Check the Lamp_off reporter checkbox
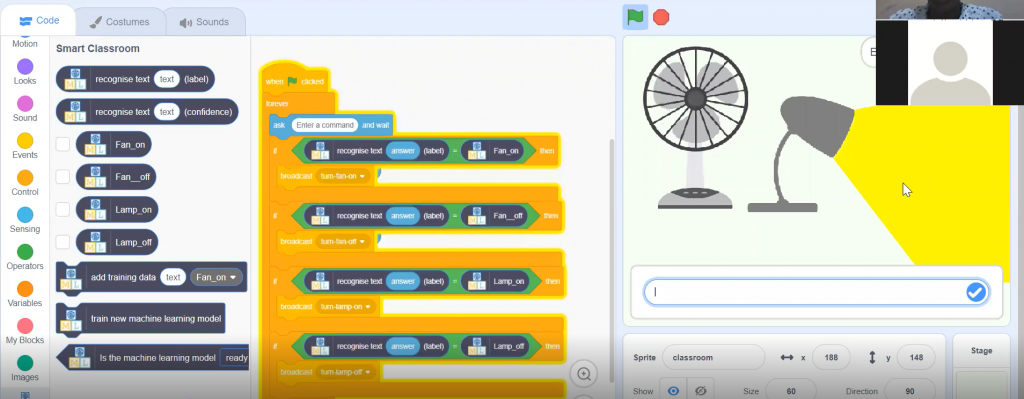The image size is (1024, 399). (x=63, y=242)
